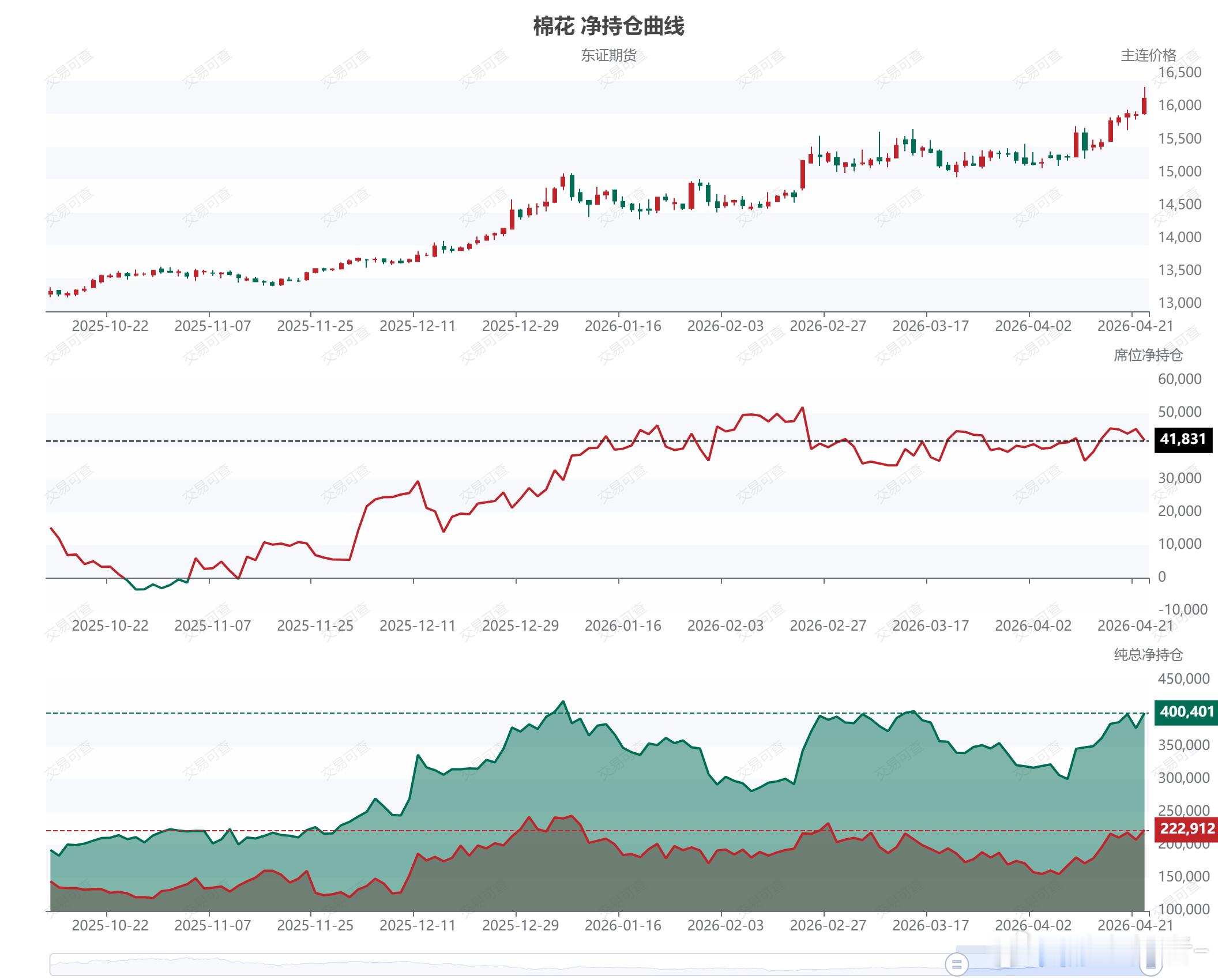Screen dimensions: 1218x980
Task: Click the left data zoom slider handle
Action: 956,964
